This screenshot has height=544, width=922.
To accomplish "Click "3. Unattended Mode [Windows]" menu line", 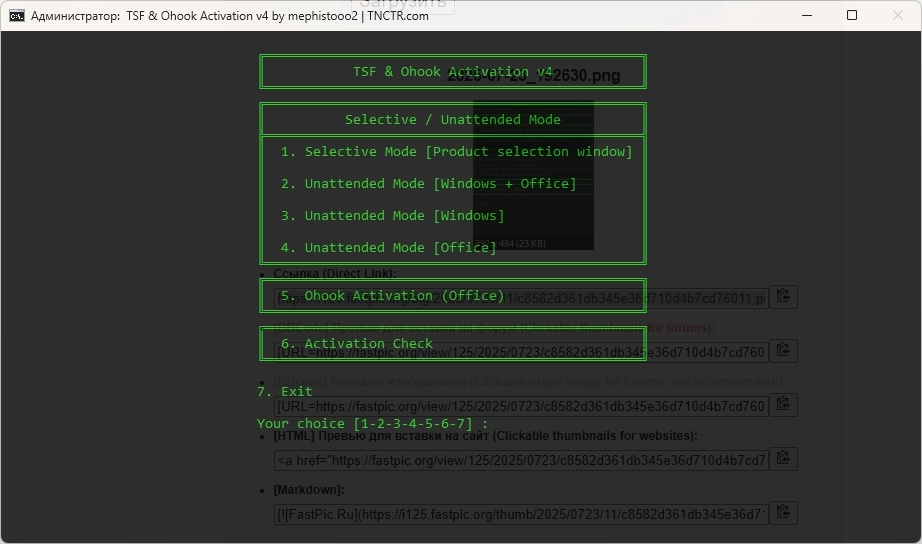I will (x=392, y=216).
